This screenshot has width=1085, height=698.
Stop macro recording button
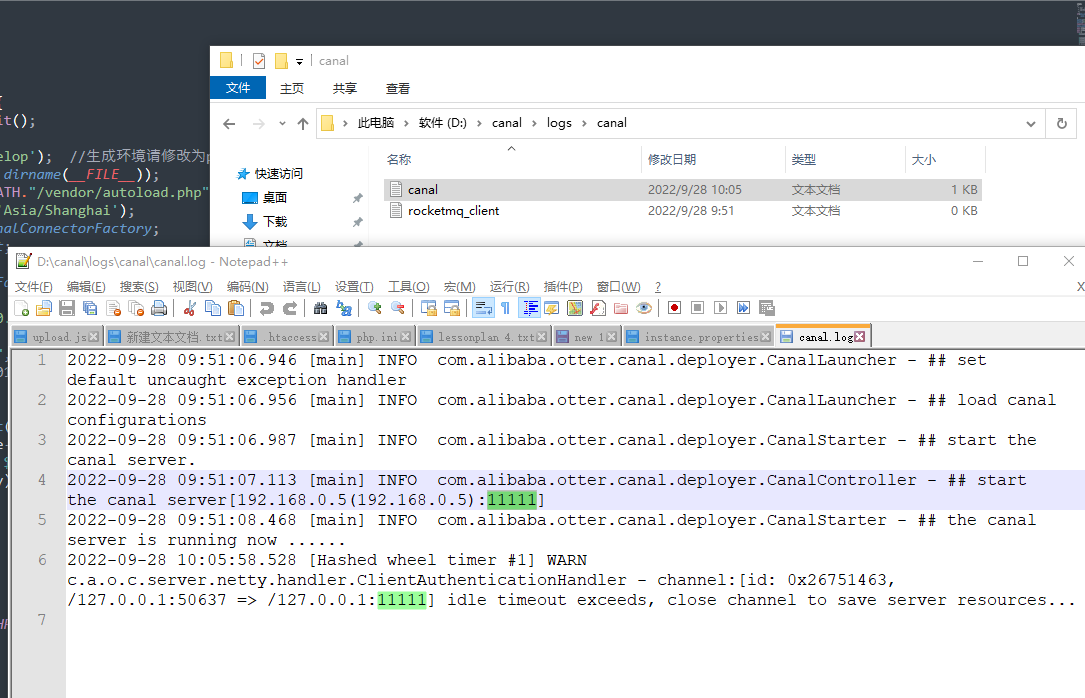698,309
